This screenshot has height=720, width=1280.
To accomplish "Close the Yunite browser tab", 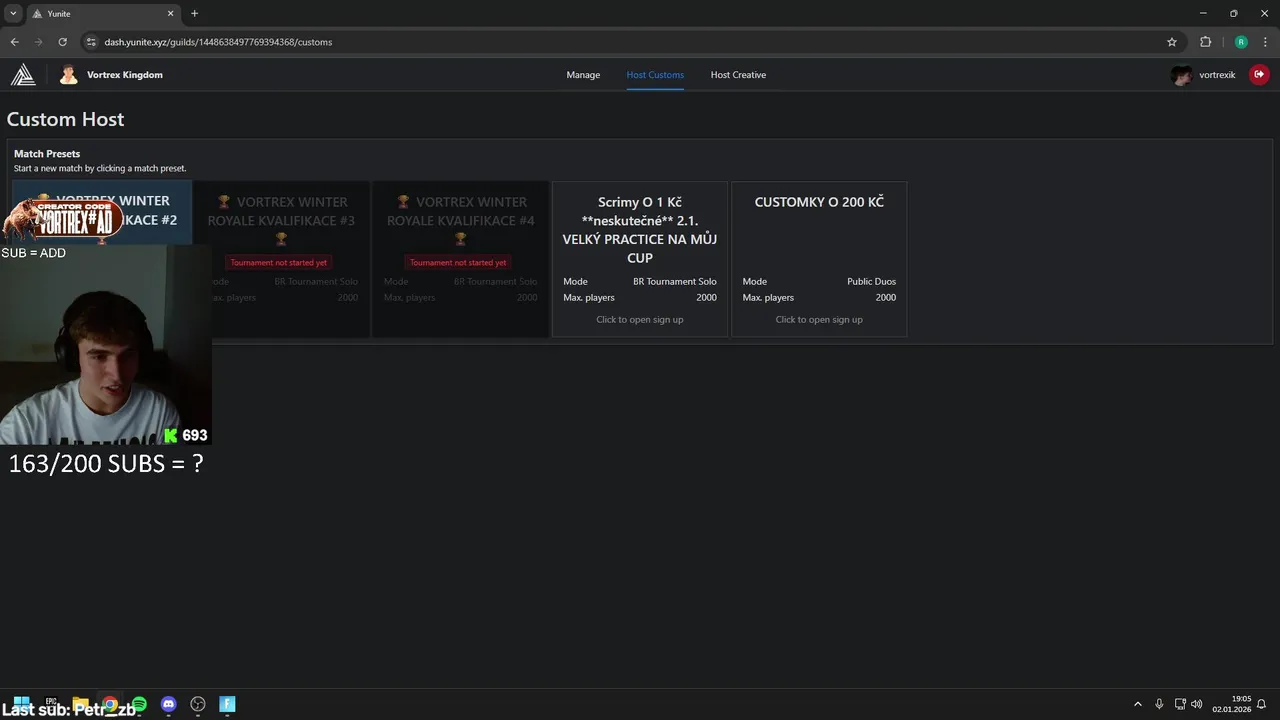I will click(170, 14).
